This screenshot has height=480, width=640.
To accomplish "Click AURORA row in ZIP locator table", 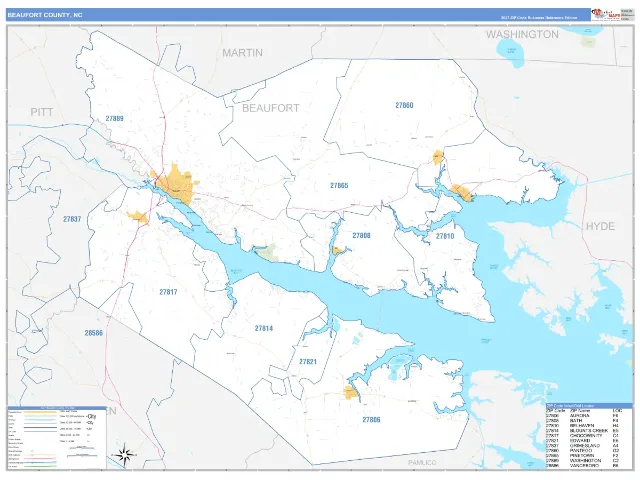I will coord(585,416).
